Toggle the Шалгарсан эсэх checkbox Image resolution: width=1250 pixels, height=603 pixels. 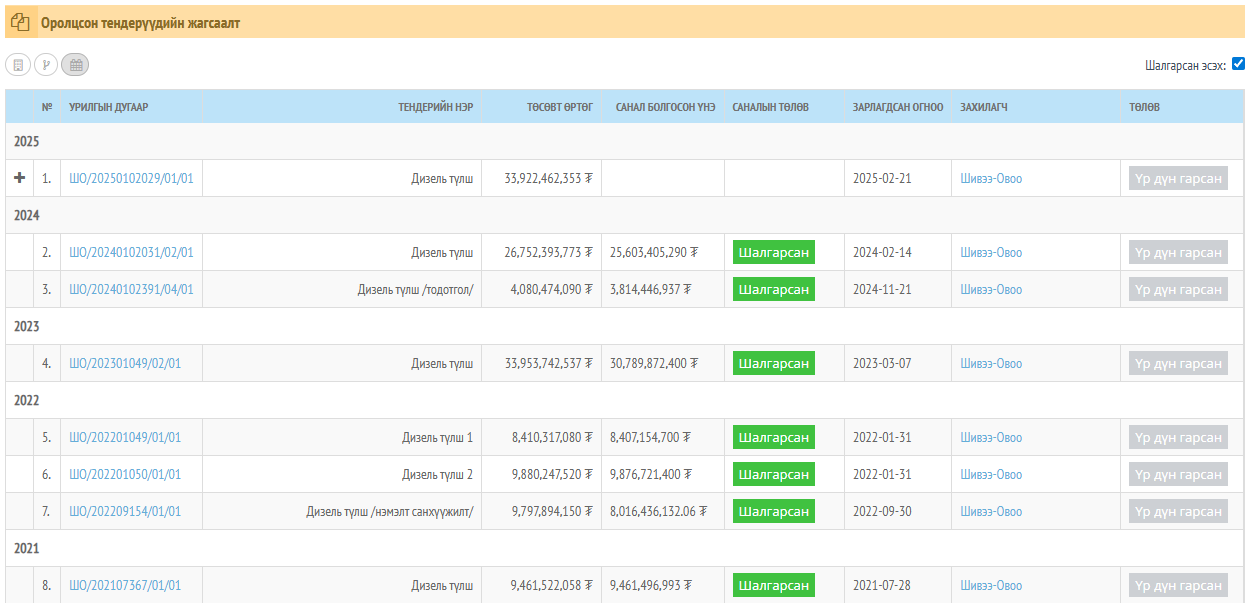click(x=1238, y=64)
